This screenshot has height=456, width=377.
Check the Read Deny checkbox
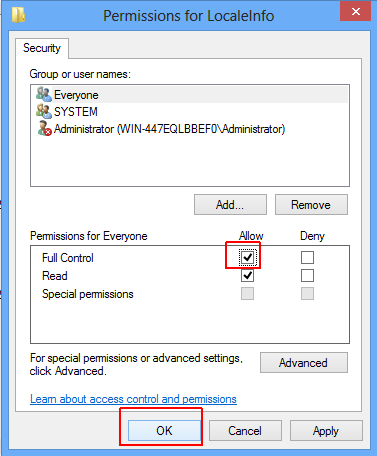[307, 276]
